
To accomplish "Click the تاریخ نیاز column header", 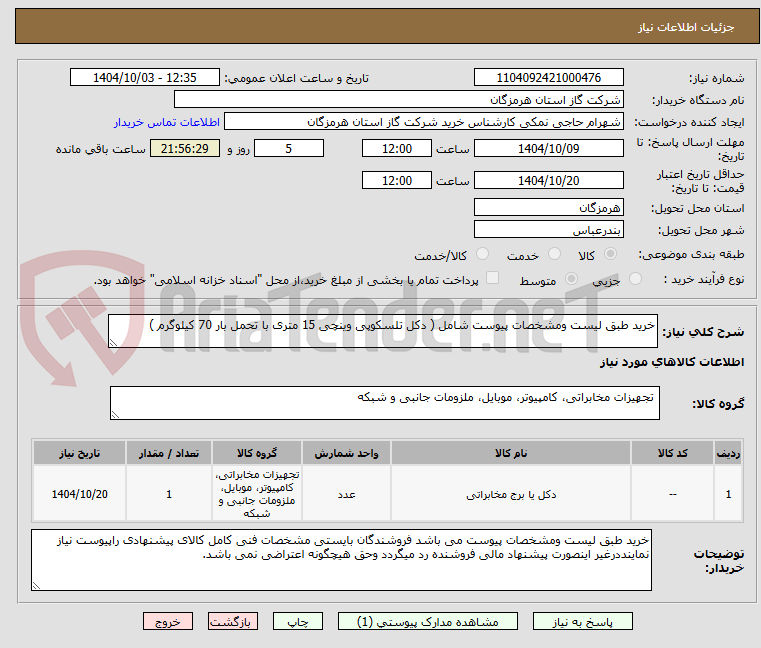I will coord(80,453).
